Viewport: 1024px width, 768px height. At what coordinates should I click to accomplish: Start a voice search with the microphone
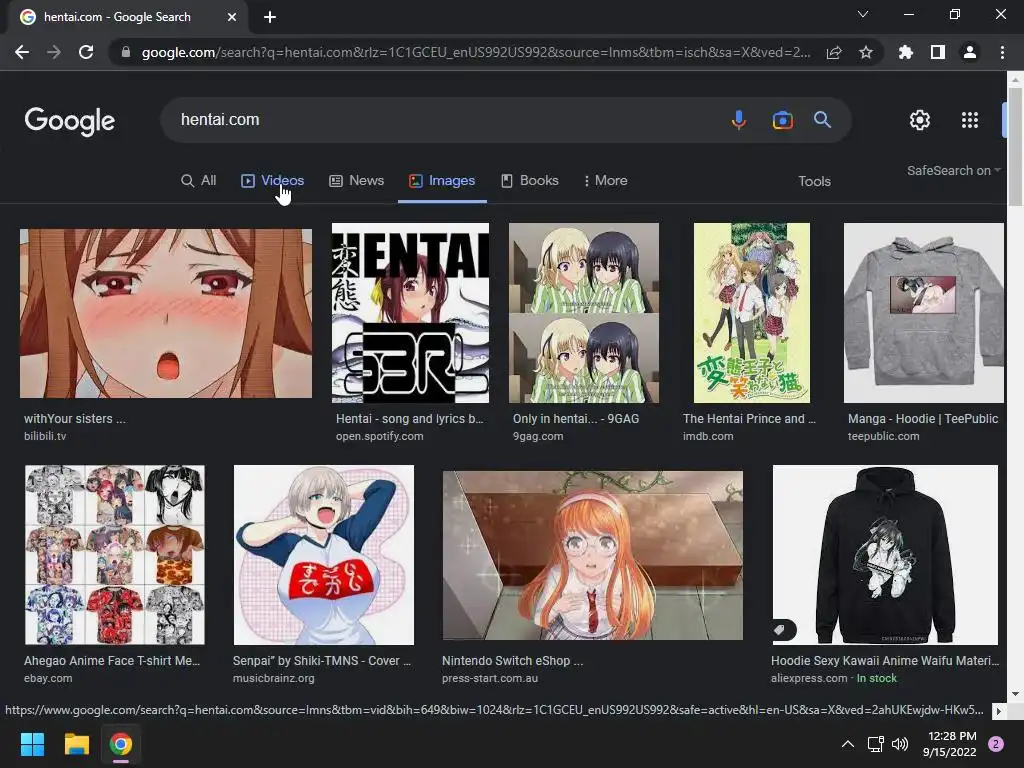tap(739, 120)
